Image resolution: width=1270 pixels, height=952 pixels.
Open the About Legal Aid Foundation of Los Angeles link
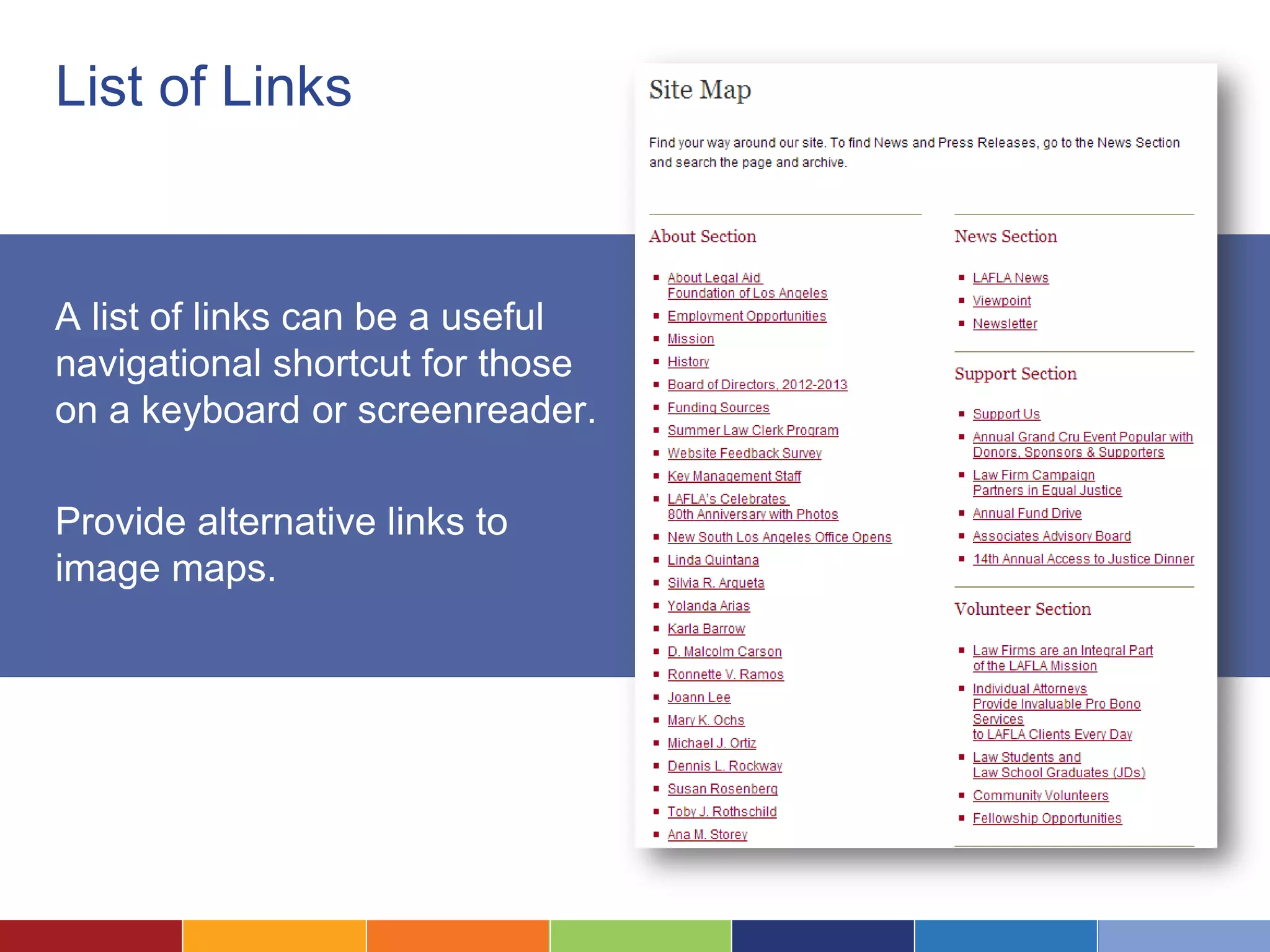click(x=747, y=286)
